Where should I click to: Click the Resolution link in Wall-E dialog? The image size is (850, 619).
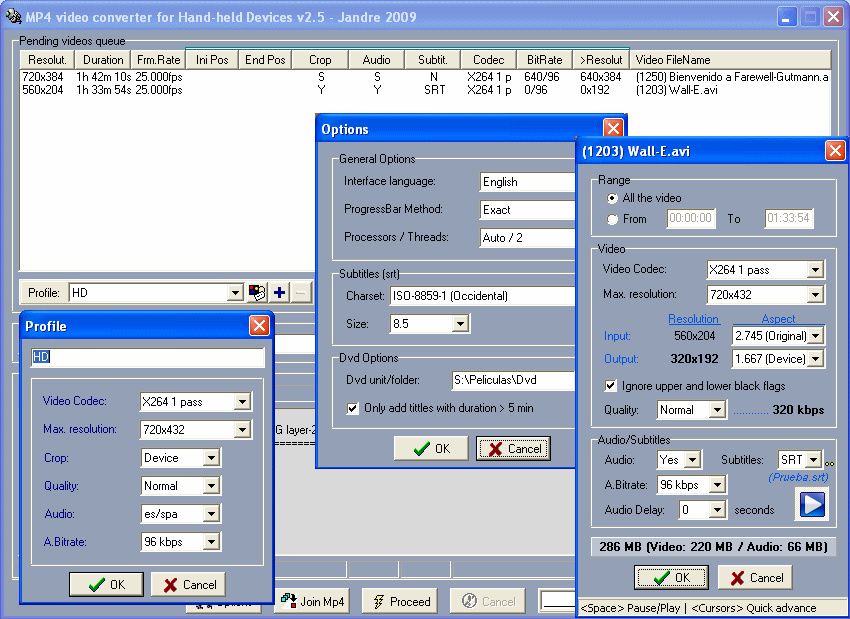click(x=693, y=319)
